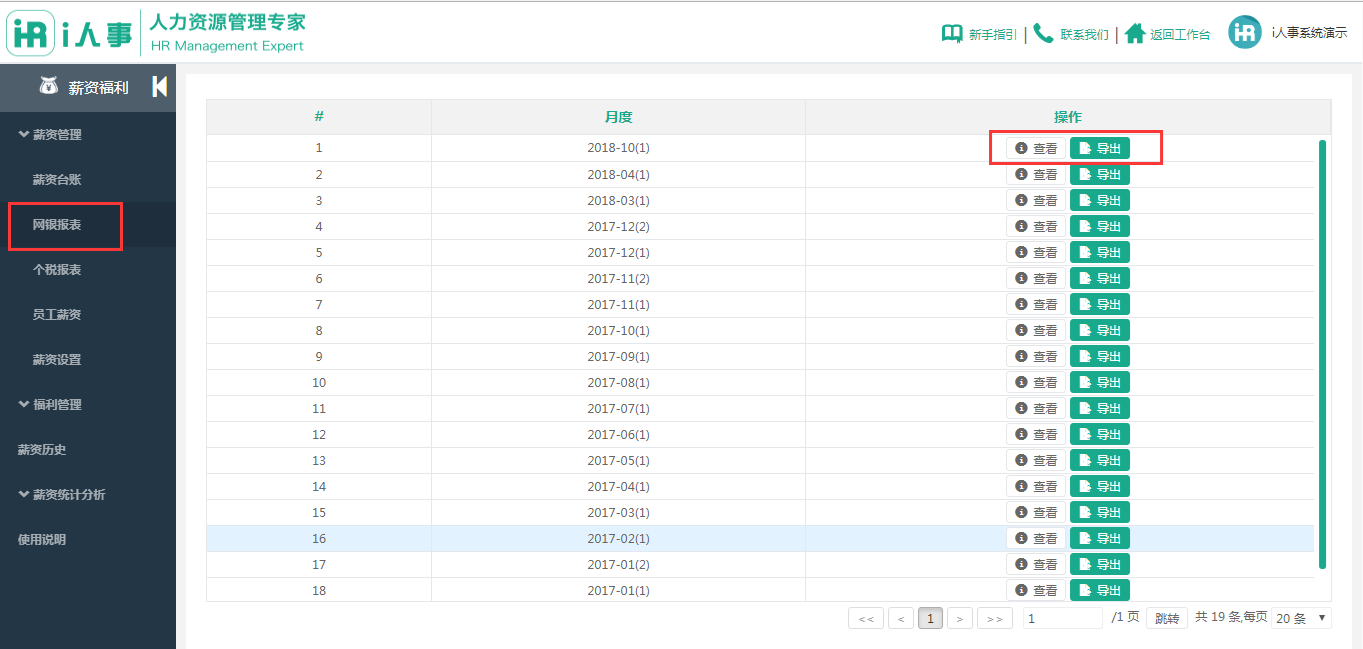View the 2018-10(1) report
Screen dimensions: 1363x649
click(x=1036, y=148)
